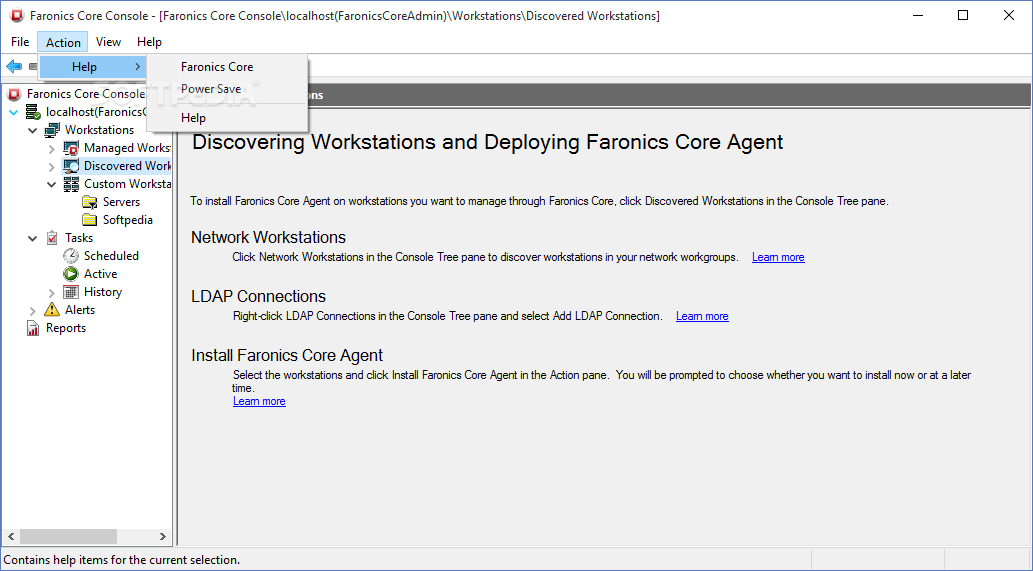Choose Help at the submenu bottom
This screenshot has width=1033, height=571.
click(x=227, y=118)
